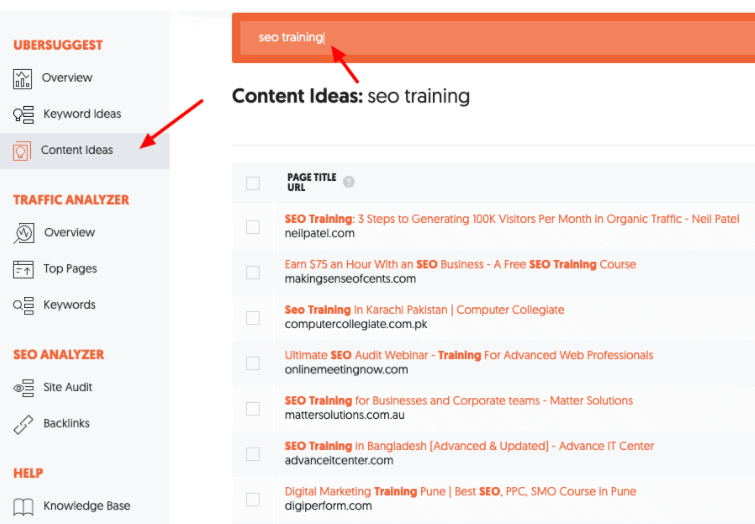This screenshot has height=524, width=755.
Task: Click the Top Pages icon
Action: tap(23, 269)
